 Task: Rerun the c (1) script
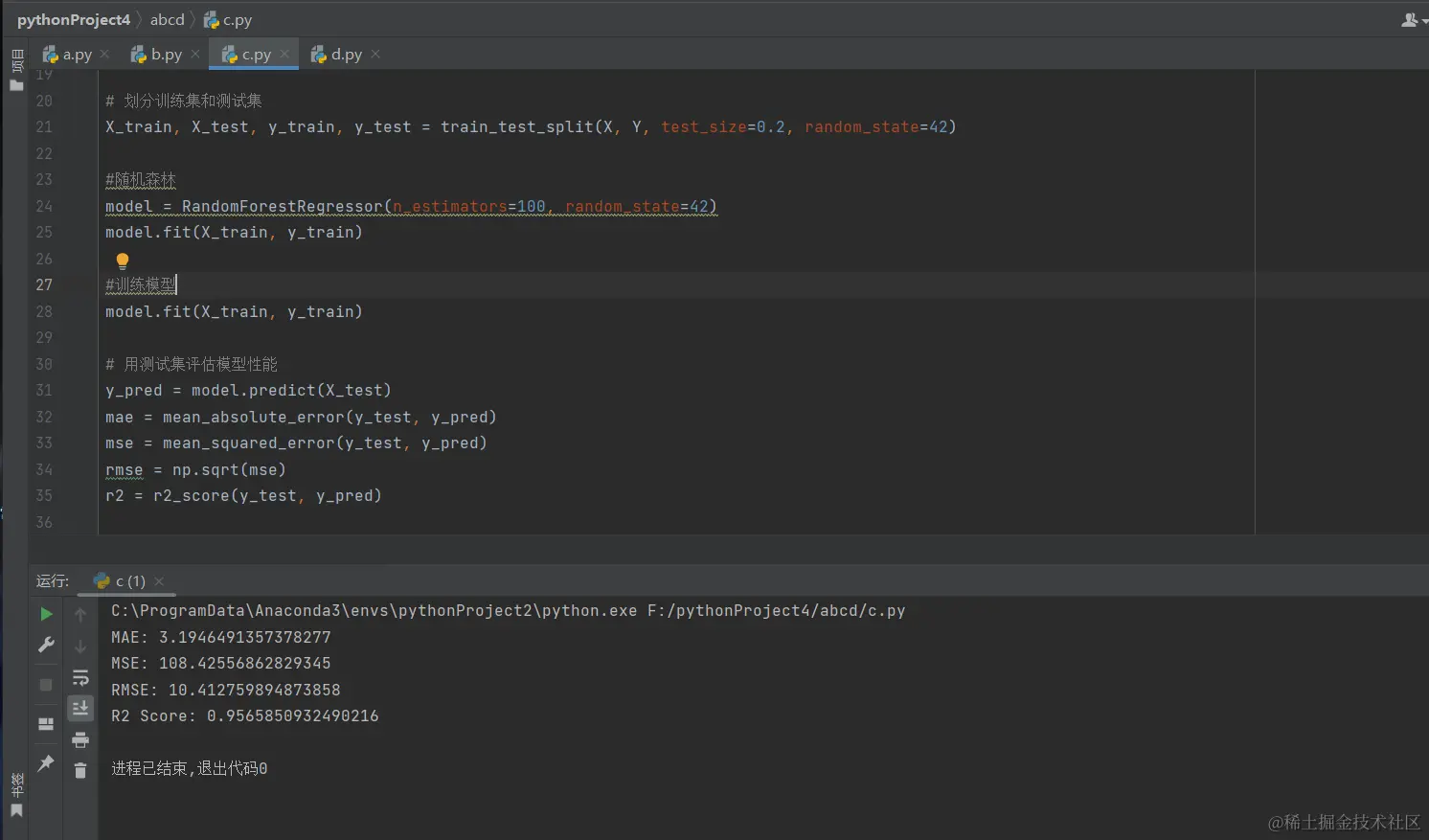tap(46, 614)
